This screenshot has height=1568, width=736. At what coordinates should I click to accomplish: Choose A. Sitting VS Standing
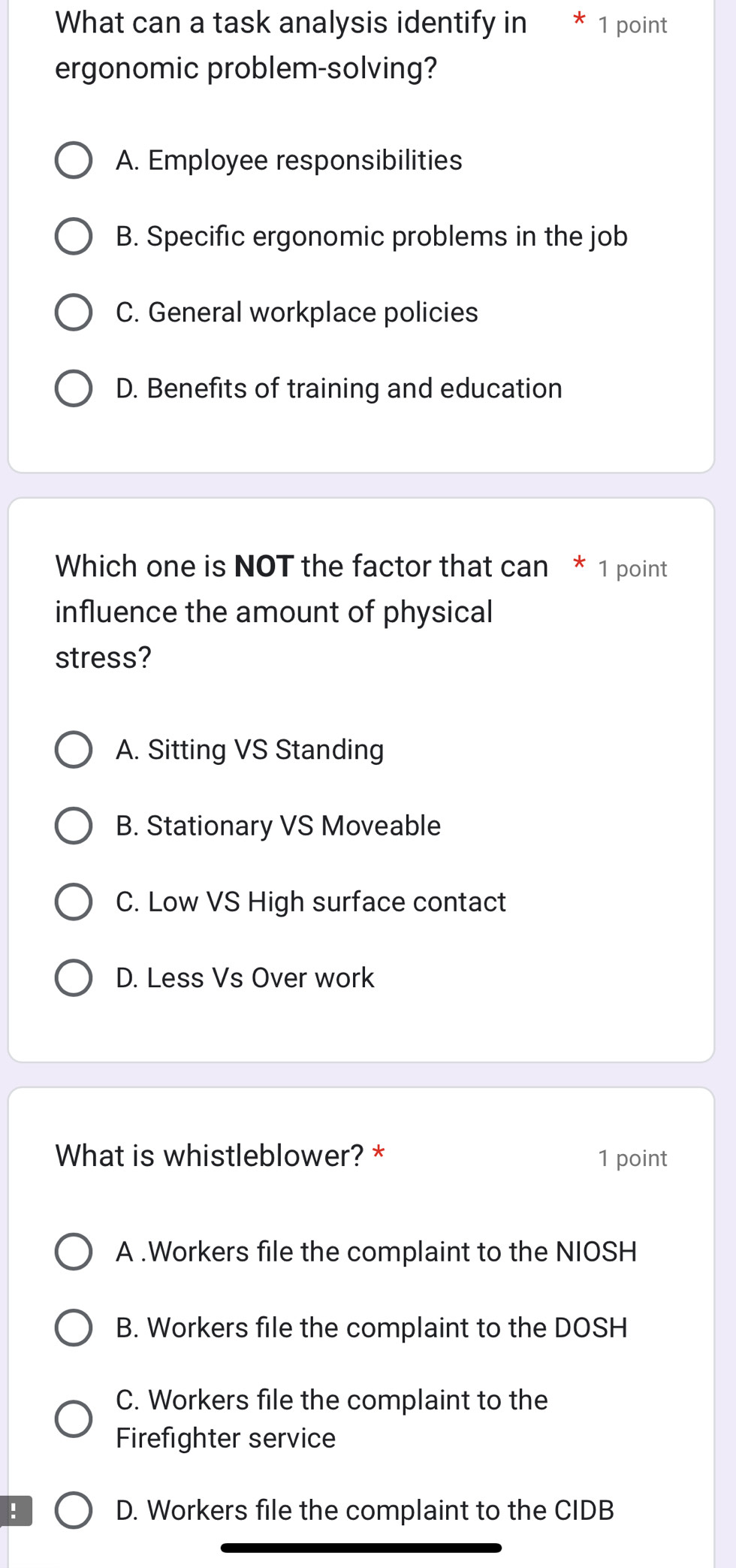click(x=74, y=750)
